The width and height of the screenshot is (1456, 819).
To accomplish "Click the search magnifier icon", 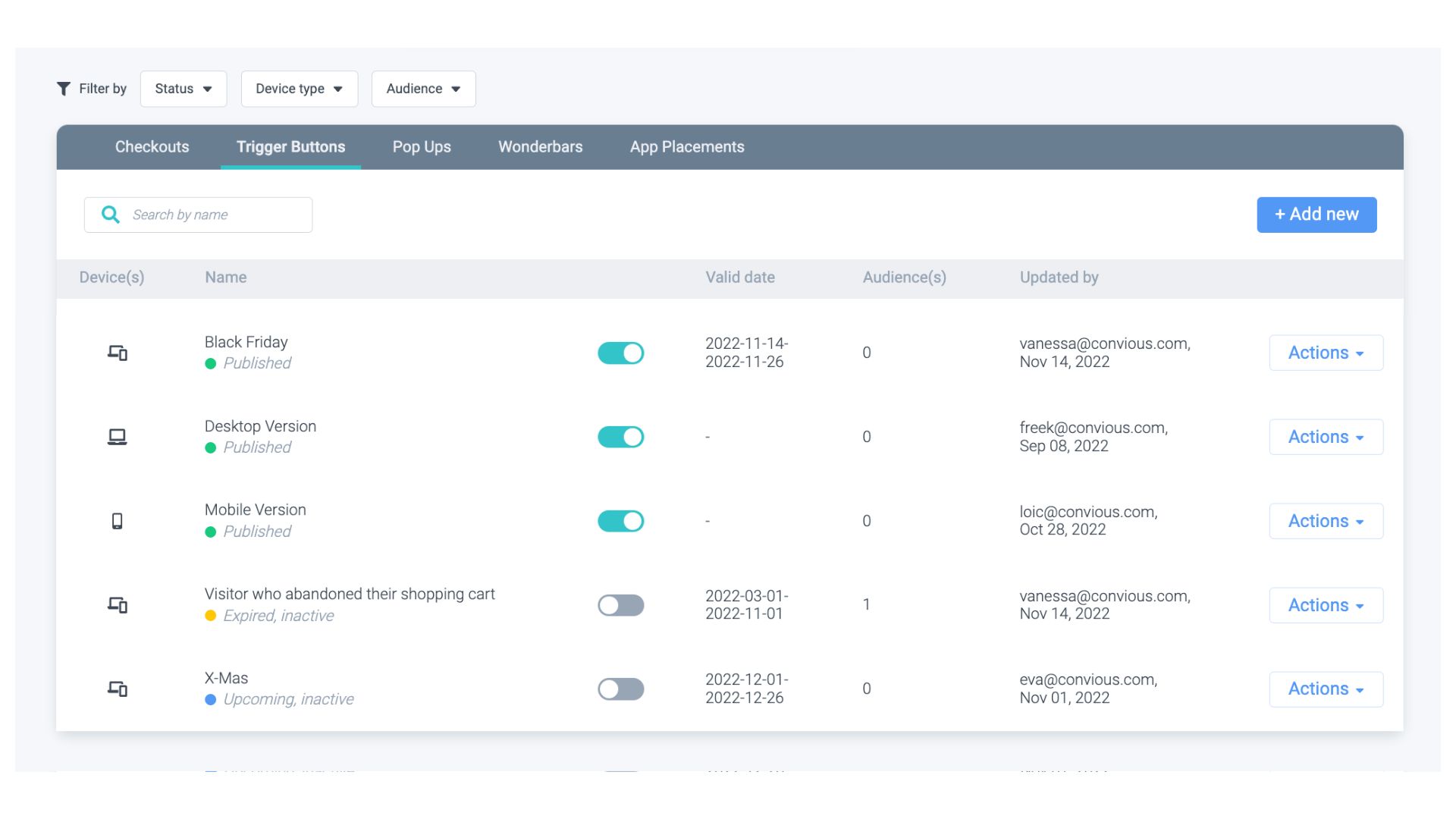I will 111,215.
